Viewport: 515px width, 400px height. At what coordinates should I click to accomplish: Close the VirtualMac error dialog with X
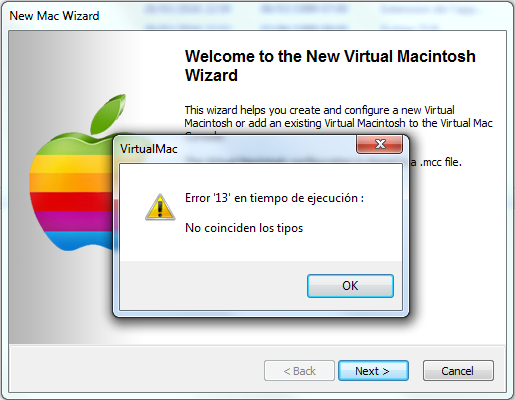[380, 144]
